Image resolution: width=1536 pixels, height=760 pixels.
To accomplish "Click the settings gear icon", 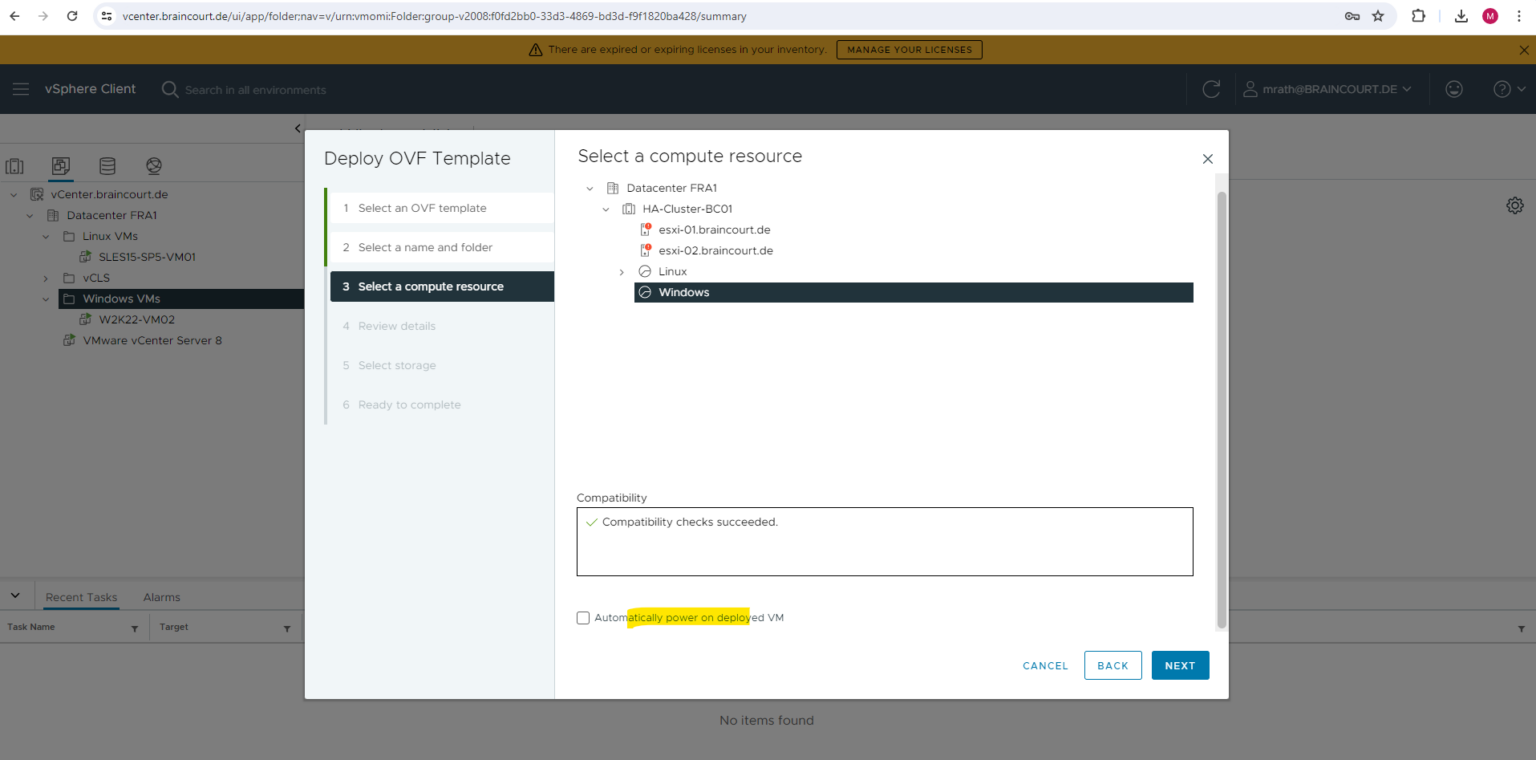I will tap(1515, 204).
